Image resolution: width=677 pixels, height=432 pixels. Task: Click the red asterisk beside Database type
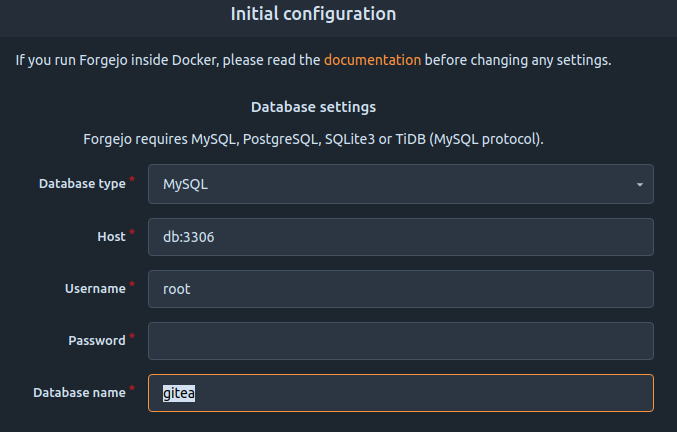pos(132,179)
